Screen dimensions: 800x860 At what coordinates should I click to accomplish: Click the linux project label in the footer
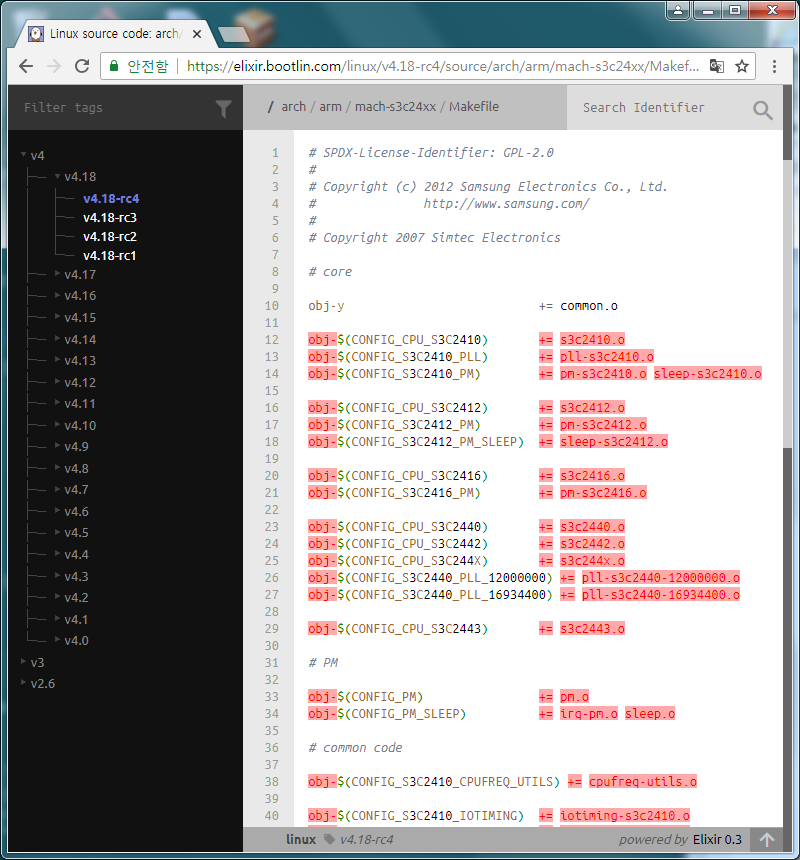pyautogui.click(x=301, y=839)
